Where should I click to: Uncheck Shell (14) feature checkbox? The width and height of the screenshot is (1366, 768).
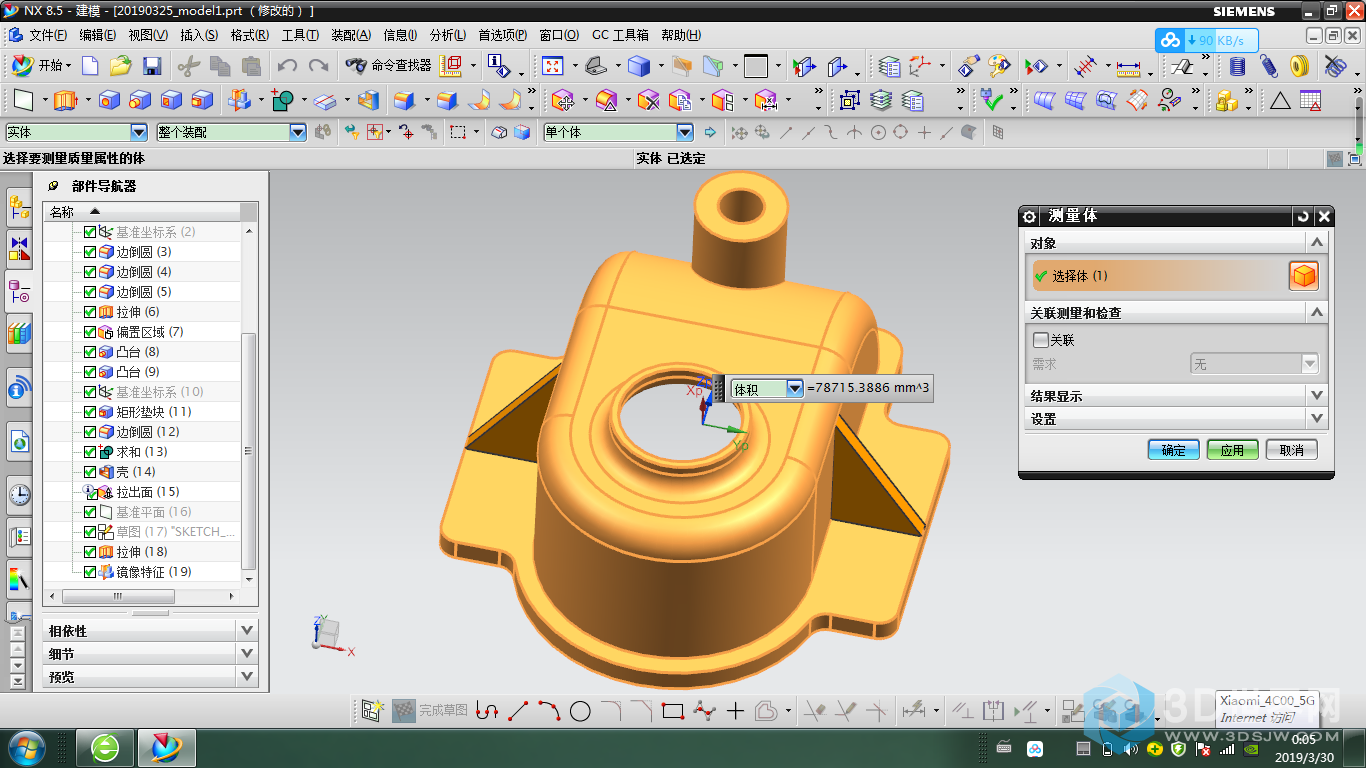pyautogui.click(x=90, y=472)
